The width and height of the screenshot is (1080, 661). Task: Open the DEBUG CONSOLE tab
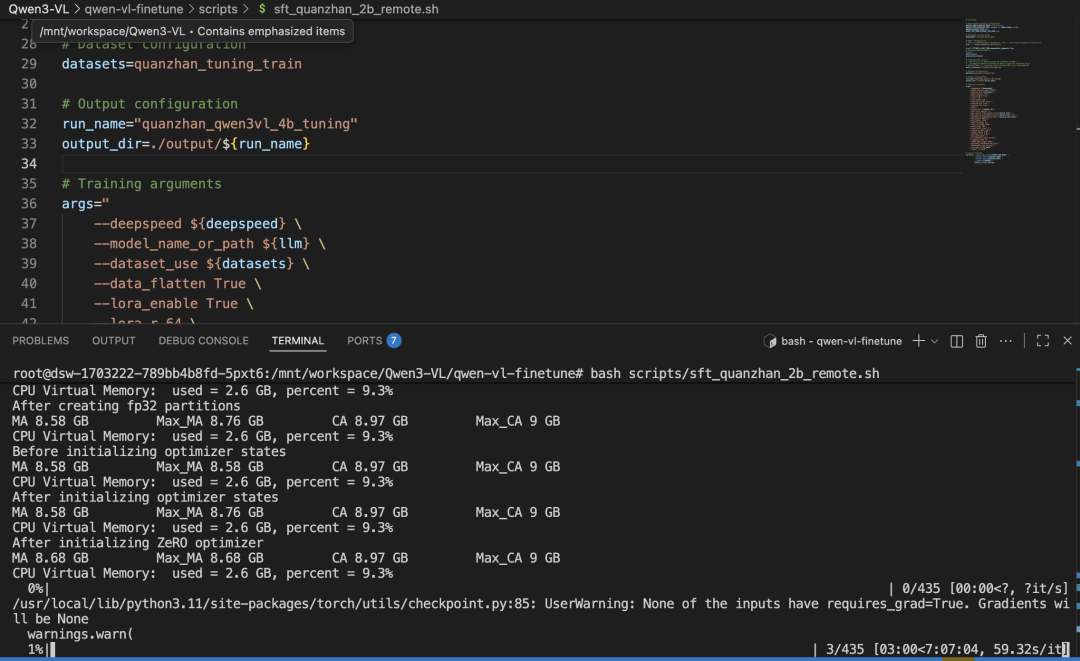(203, 341)
